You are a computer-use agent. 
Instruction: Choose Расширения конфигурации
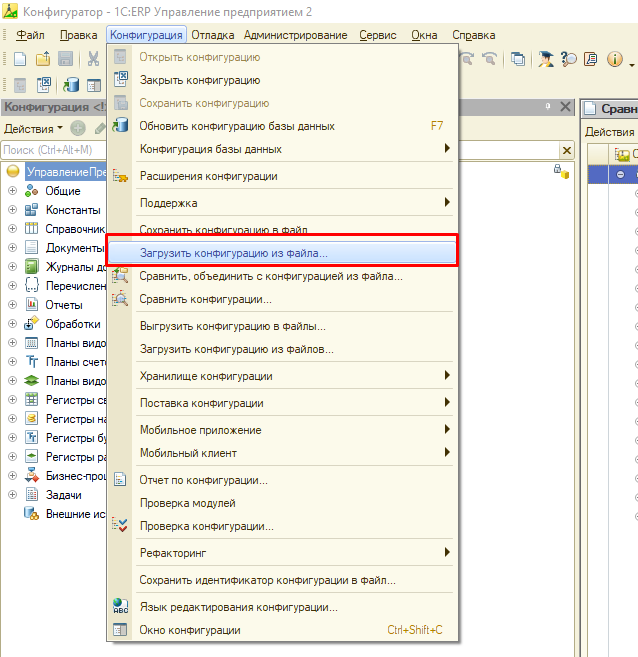282,176
